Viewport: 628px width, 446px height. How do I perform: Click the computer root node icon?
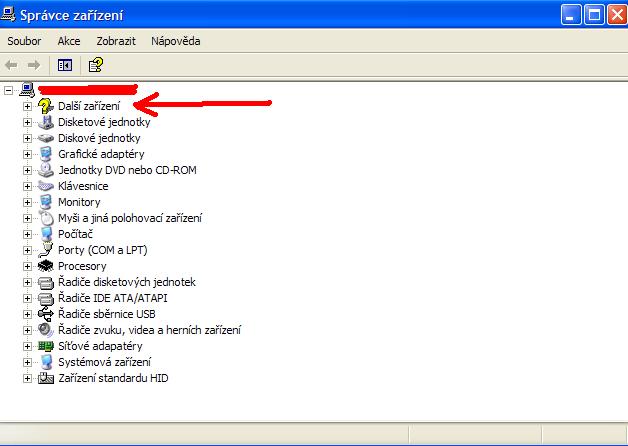[x=27, y=90]
